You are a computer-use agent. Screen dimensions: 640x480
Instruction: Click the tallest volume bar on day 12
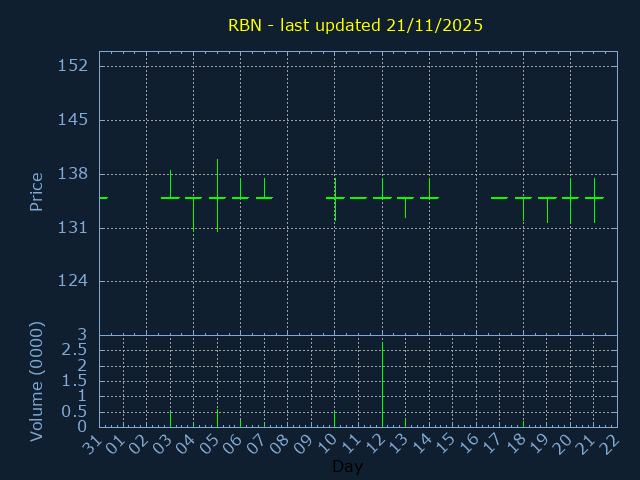[382, 385]
